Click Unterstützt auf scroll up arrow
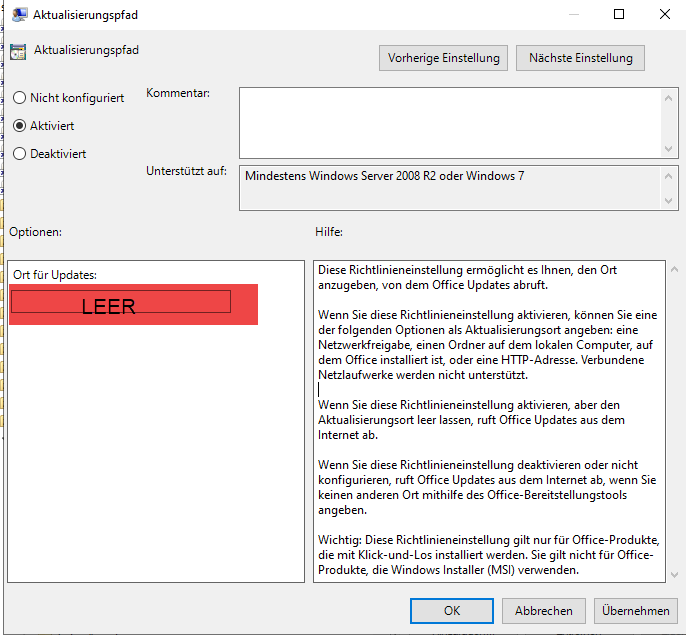The width and height of the screenshot is (686, 635). [x=668, y=176]
